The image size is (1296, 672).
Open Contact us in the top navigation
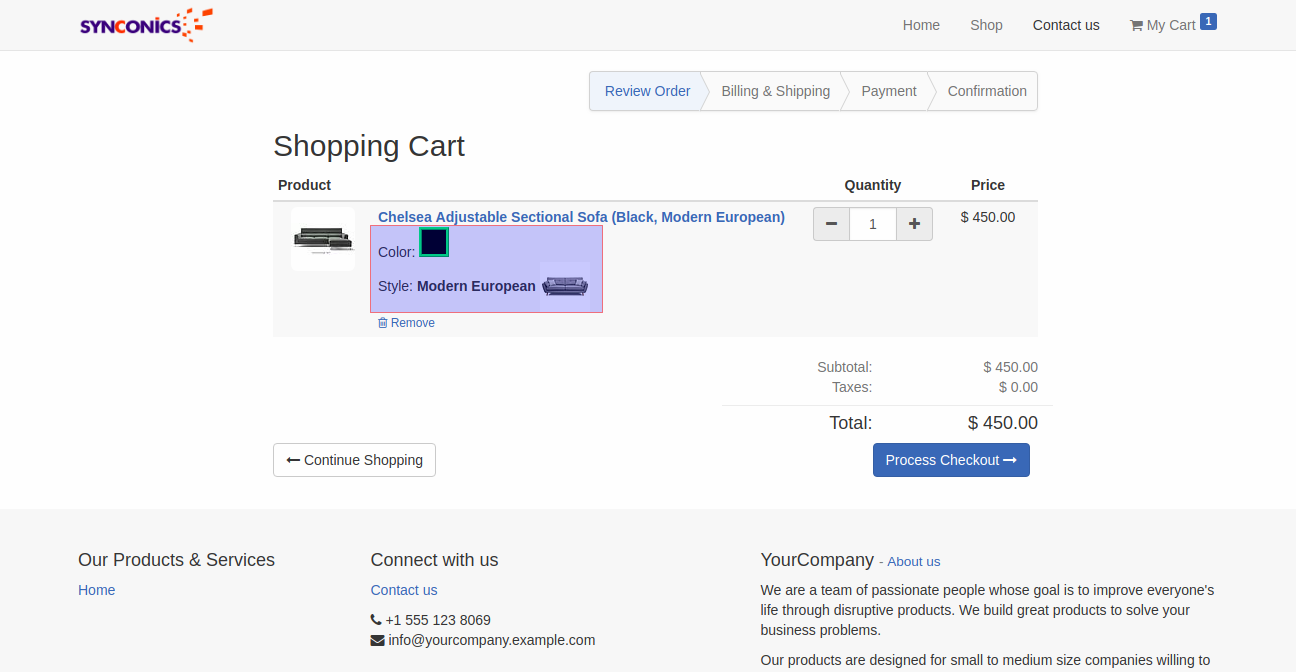coord(1066,25)
